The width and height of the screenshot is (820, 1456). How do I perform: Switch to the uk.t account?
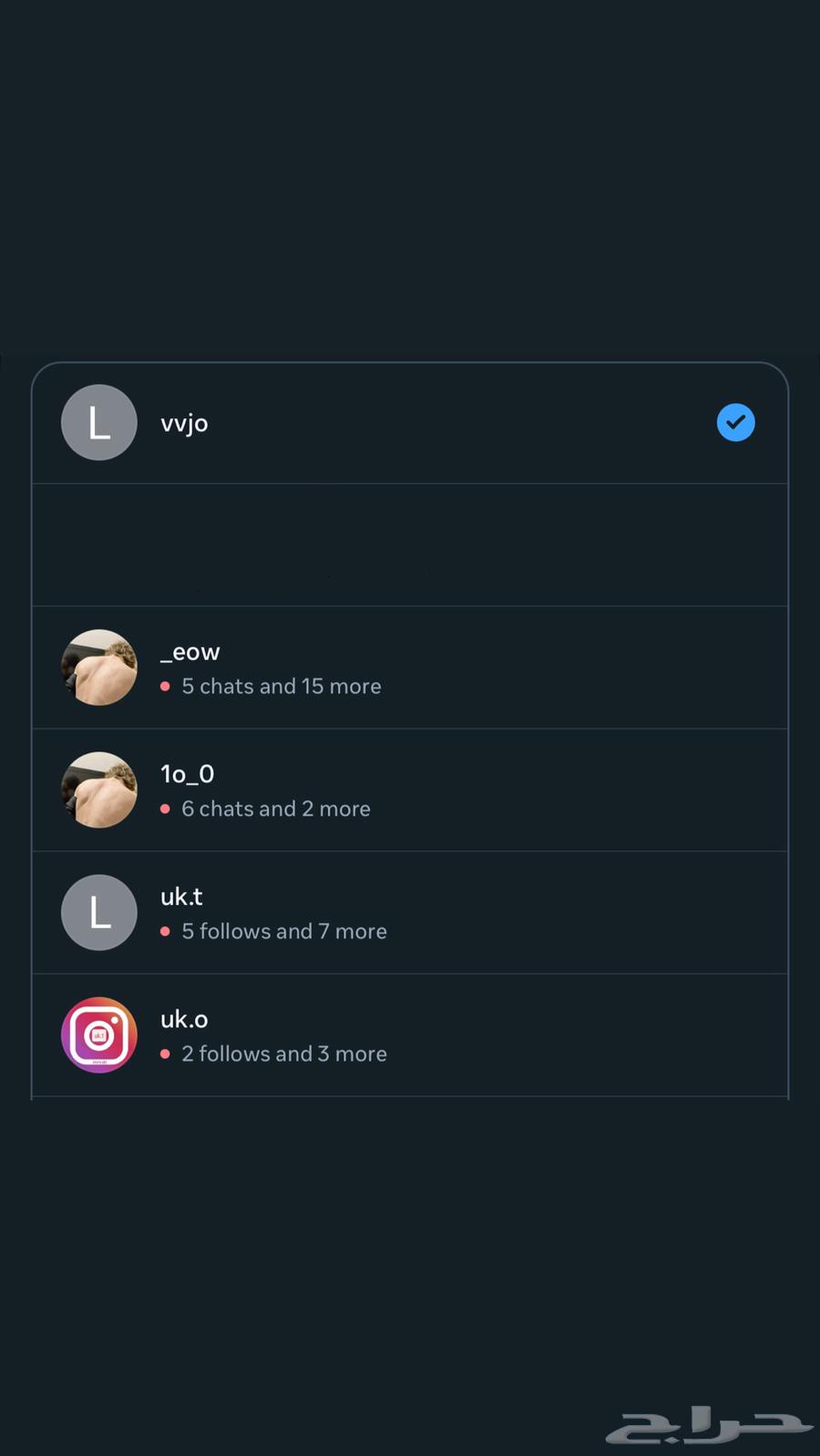point(181,897)
